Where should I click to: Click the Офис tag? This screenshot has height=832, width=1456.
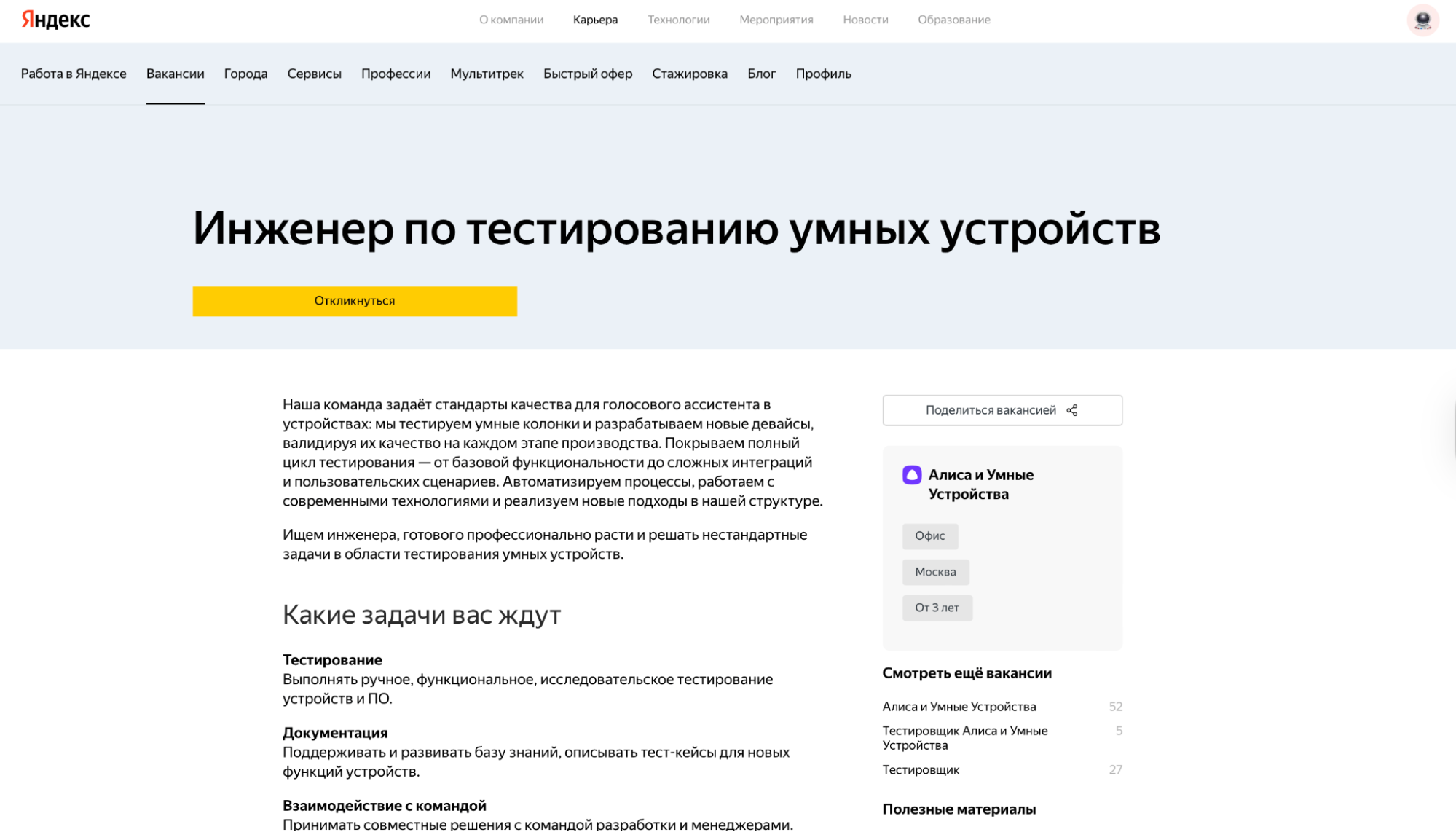tap(930, 536)
